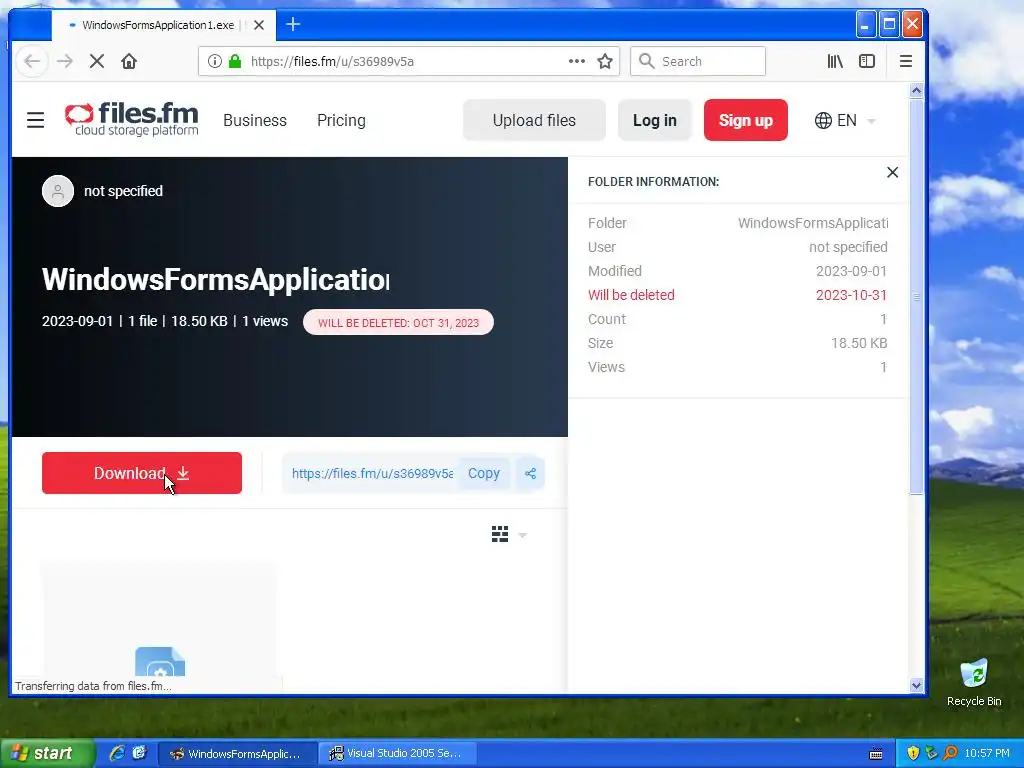Image resolution: width=1024 pixels, height=768 pixels.
Task: Open files.fm site hamburger menu
Action: [35, 120]
